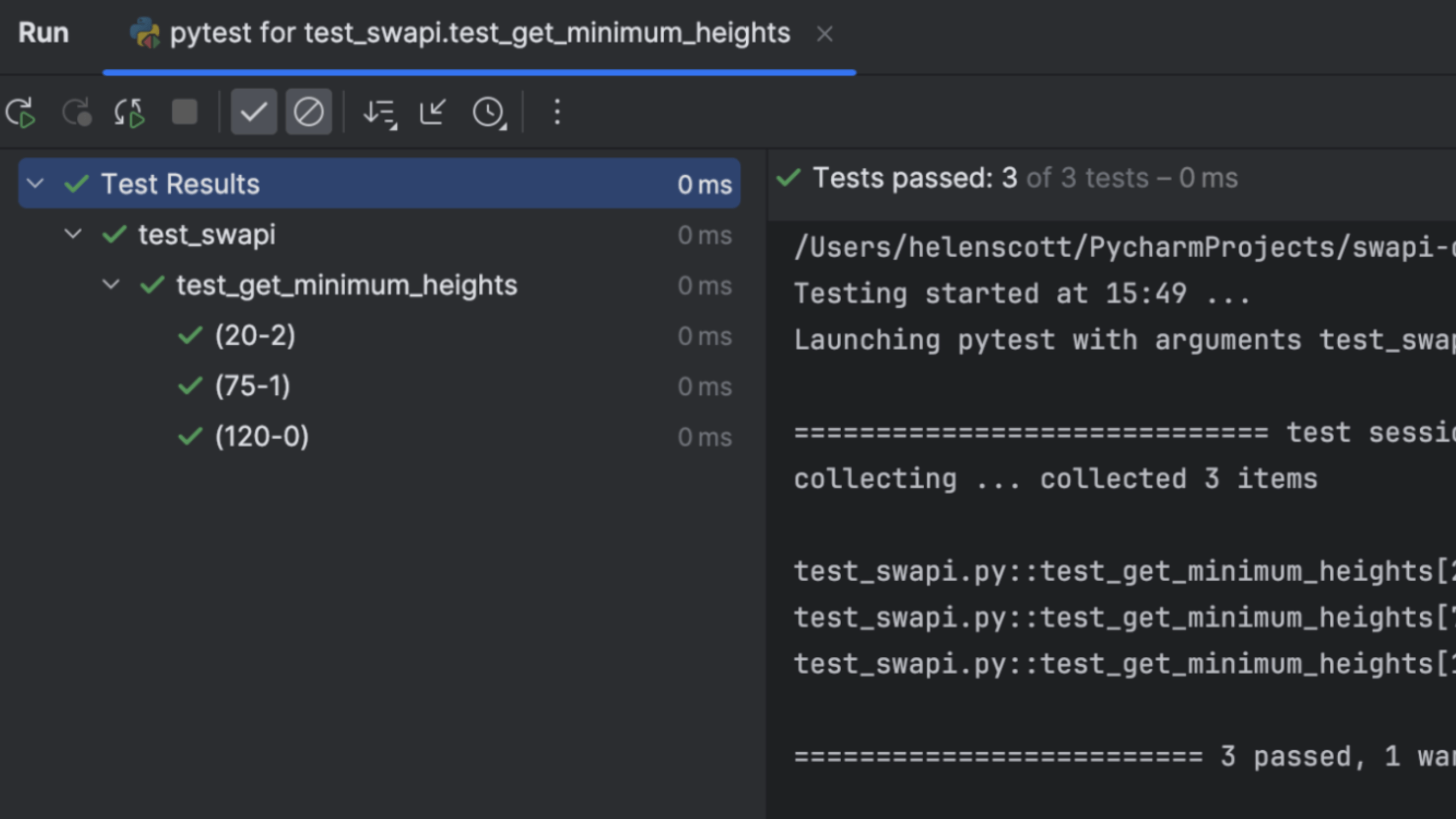Collapse test_get_minimum_heights parameters
The height and width of the screenshot is (819, 1456).
click(111, 285)
